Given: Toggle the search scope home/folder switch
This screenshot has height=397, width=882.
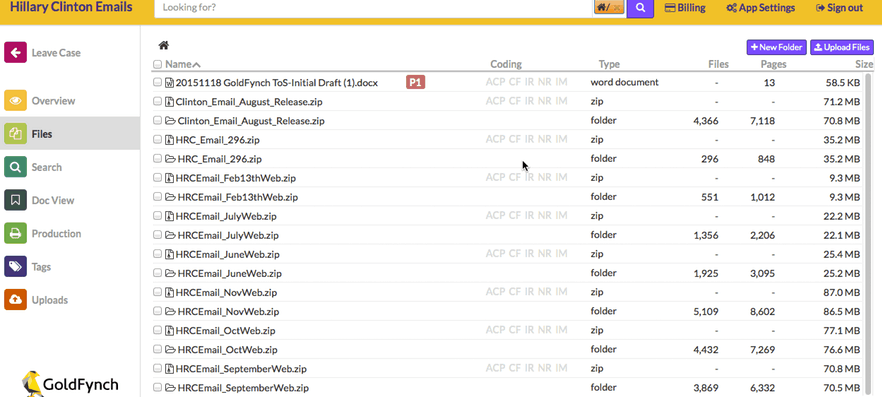Looking at the screenshot, I should click(609, 8).
